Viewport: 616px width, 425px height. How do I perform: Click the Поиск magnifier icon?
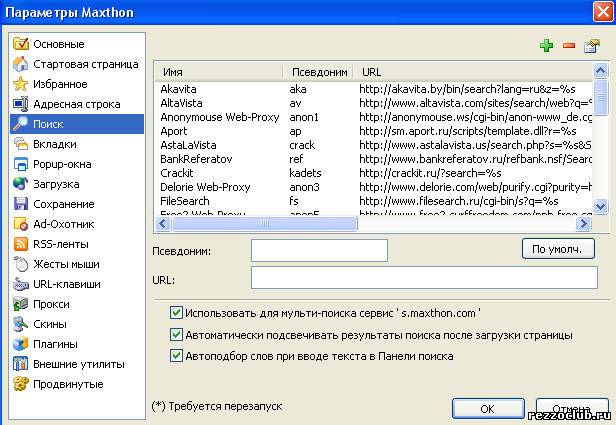point(21,124)
